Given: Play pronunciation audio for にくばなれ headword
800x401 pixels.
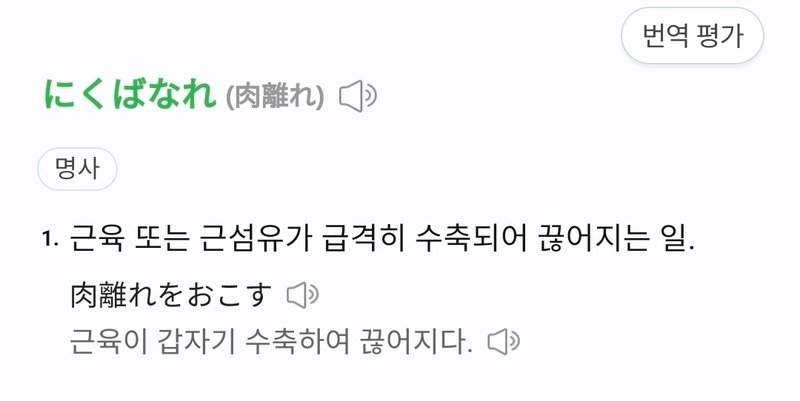Looking at the screenshot, I should 358,96.
